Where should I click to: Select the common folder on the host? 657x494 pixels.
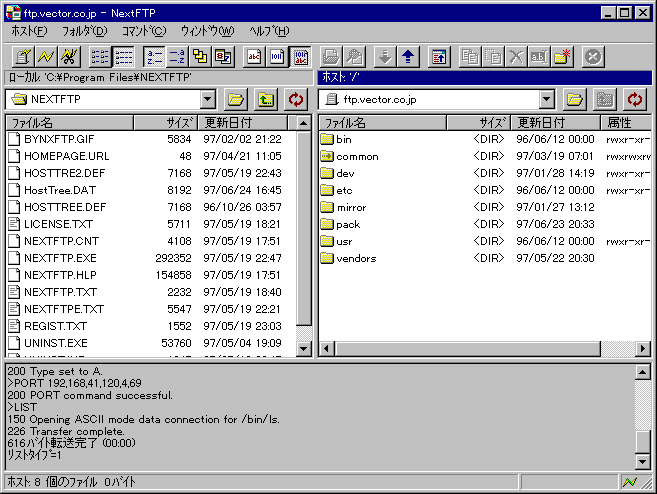[x=349, y=156]
